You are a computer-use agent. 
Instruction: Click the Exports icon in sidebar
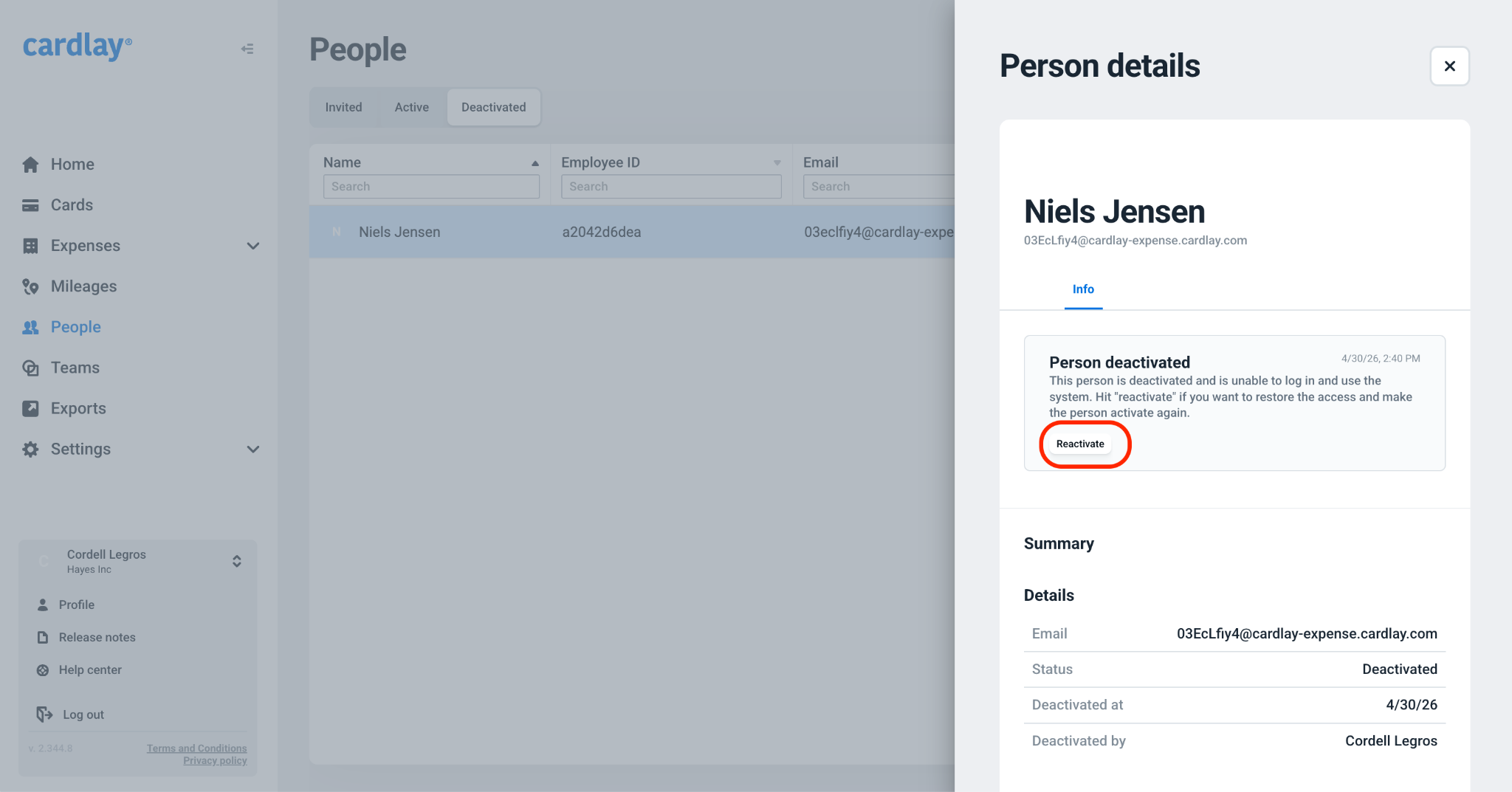[30, 408]
